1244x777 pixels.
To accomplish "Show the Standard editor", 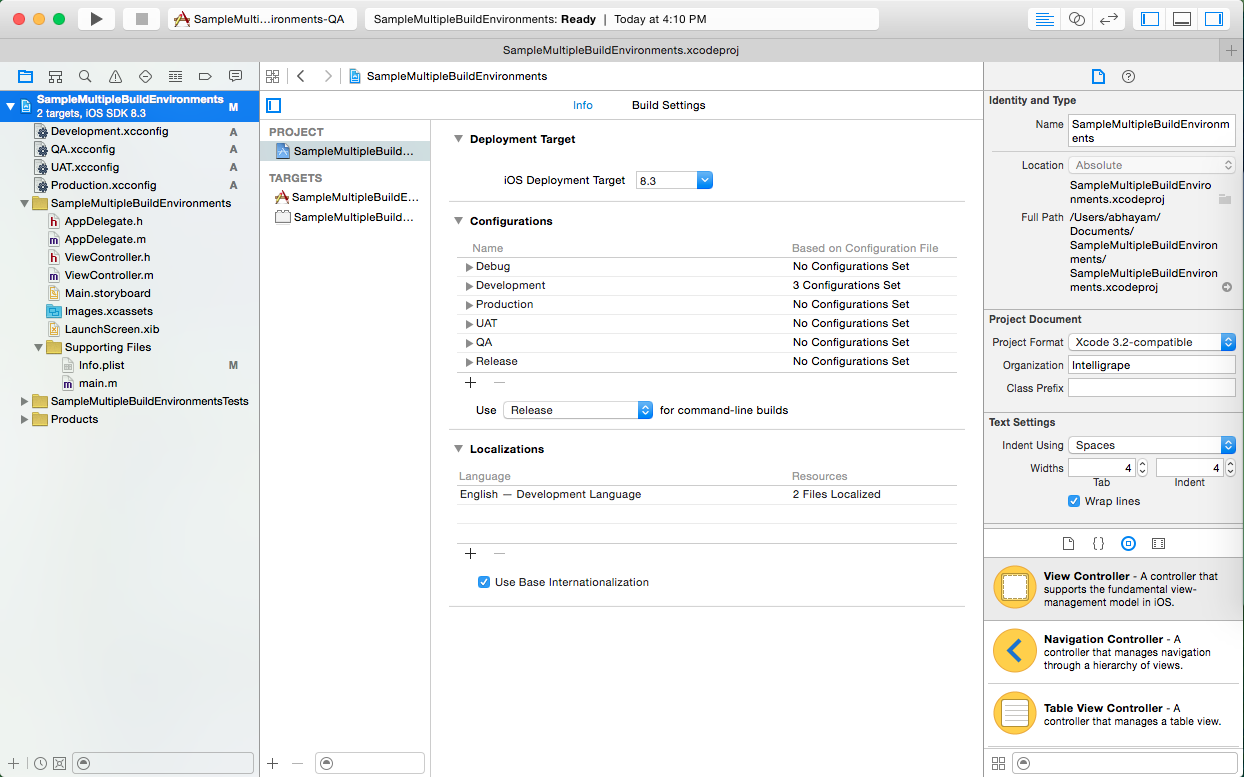I will pyautogui.click(x=1044, y=19).
